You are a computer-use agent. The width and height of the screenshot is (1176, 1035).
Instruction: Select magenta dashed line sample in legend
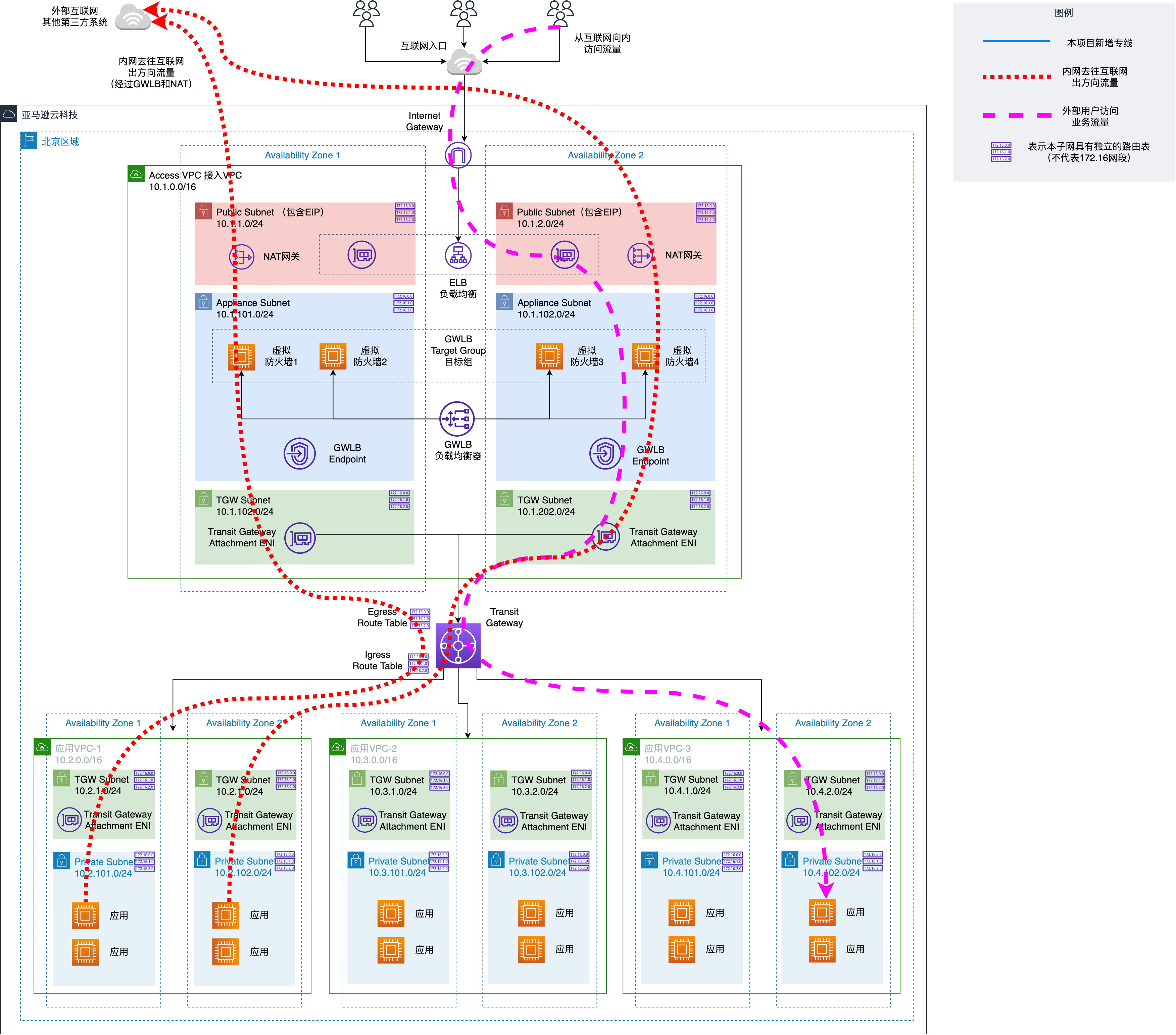pyautogui.click(x=1017, y=115)
